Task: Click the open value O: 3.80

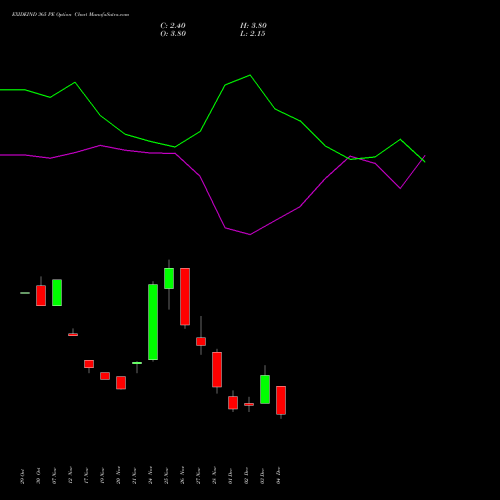Action: click(173, 34)
